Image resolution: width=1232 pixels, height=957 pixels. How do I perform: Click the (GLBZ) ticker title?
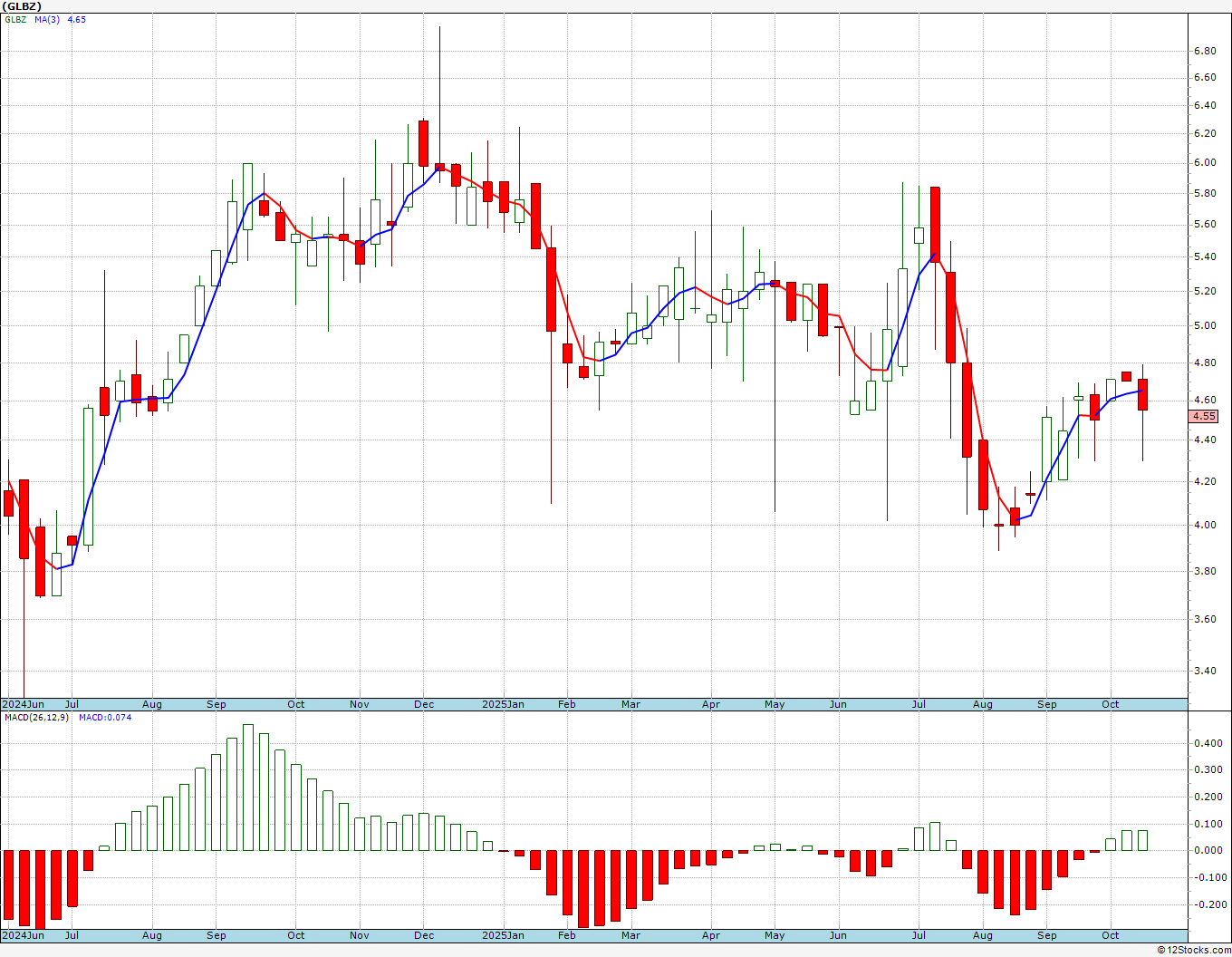(23, 6)
